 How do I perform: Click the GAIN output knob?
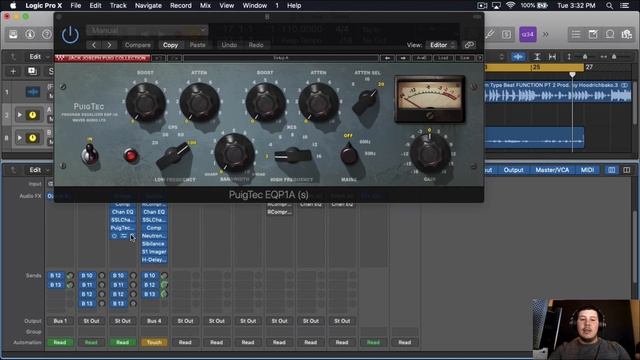click(x=430, y=153)
